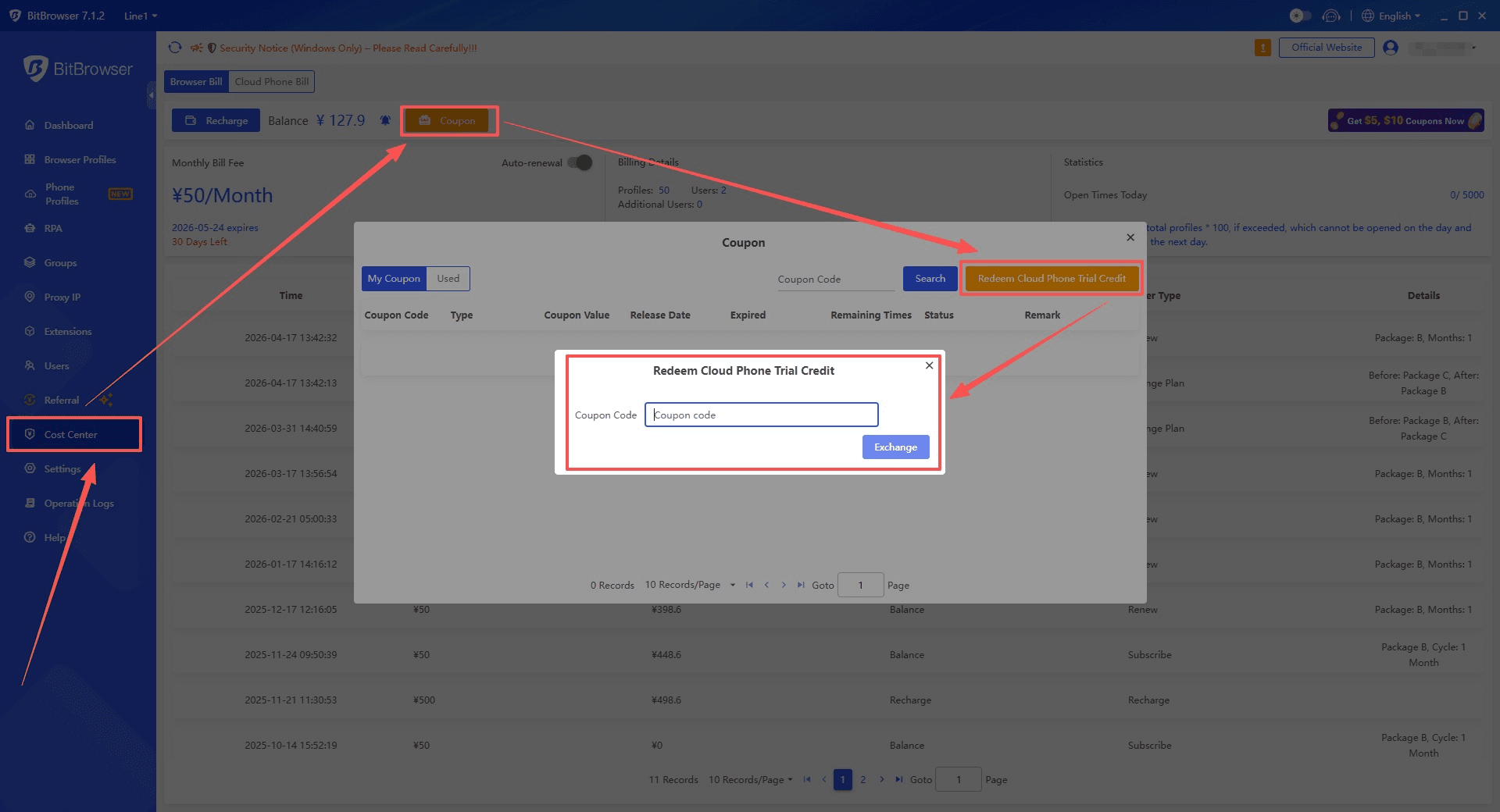
Task: Click the BitBrowser logo in the sidebar
Action: coord(77,69)
